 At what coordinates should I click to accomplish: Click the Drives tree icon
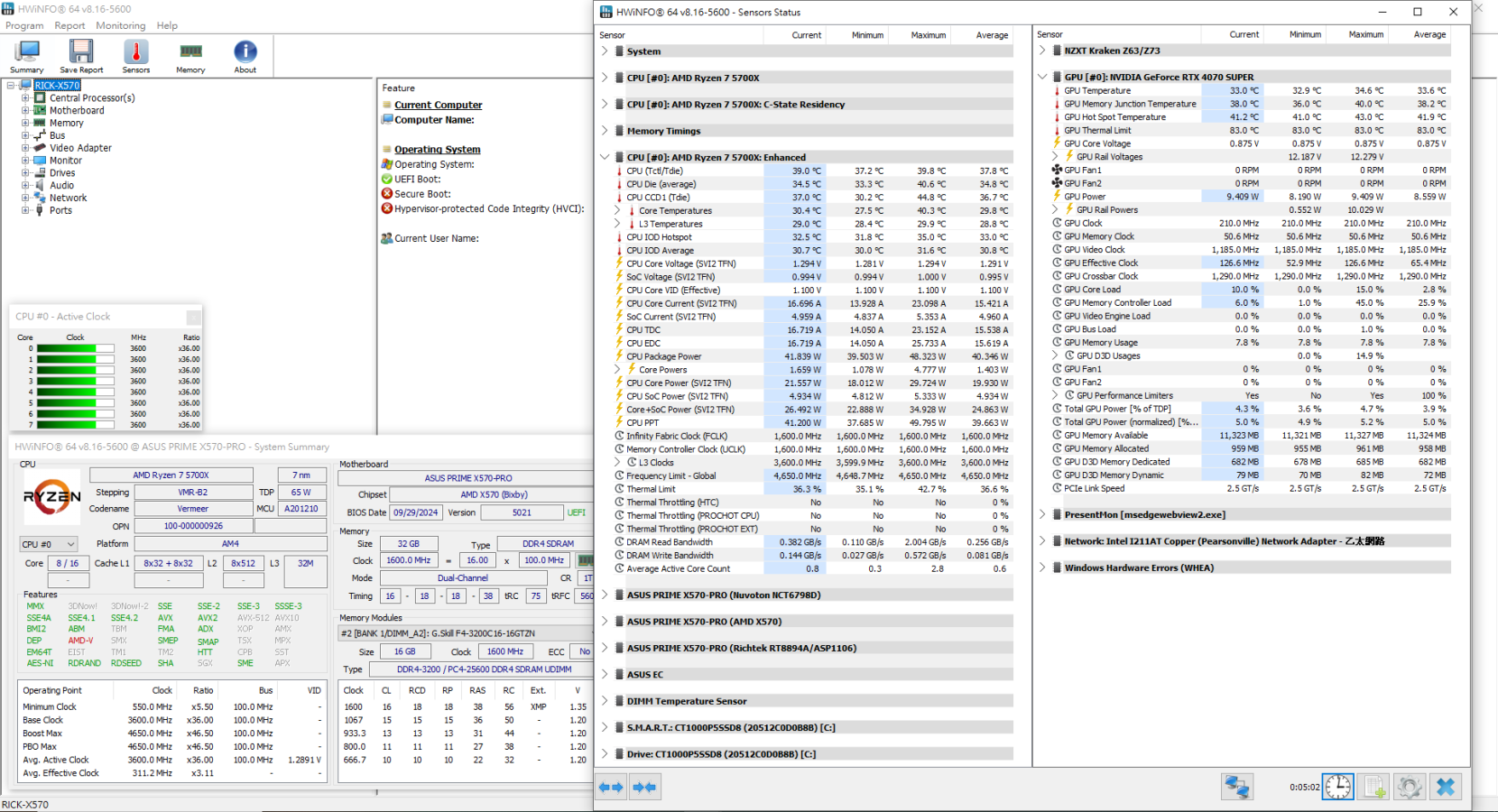point(40,172)
